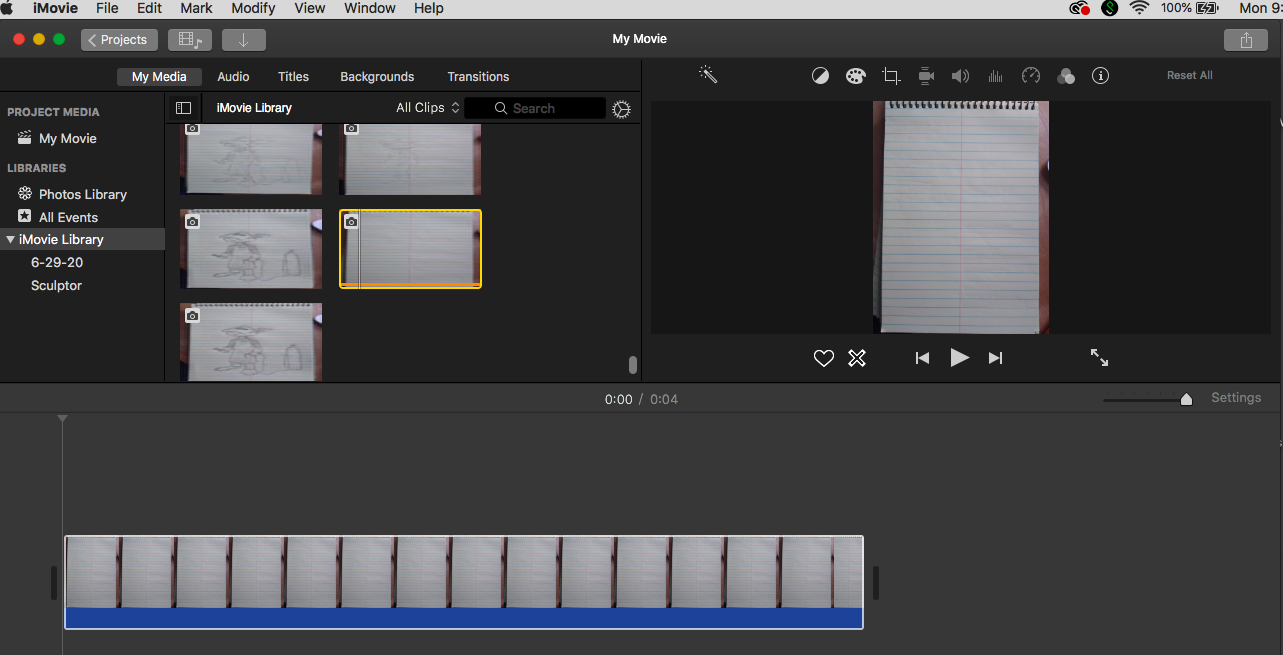Open the Mark menu

196,8
